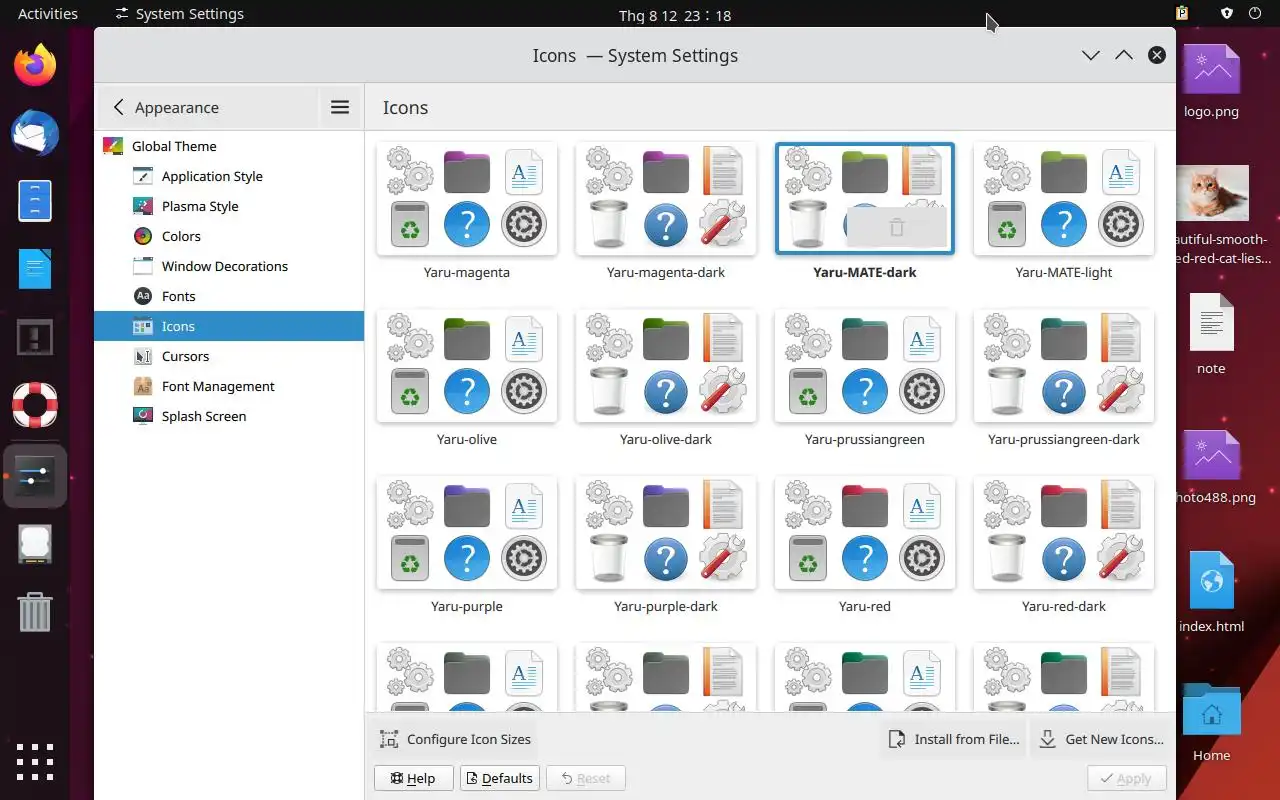Screen dimensions: 1280x800
Task: Delete Yaru-MATE-dark using its trash button
Action: coord(896,228)
